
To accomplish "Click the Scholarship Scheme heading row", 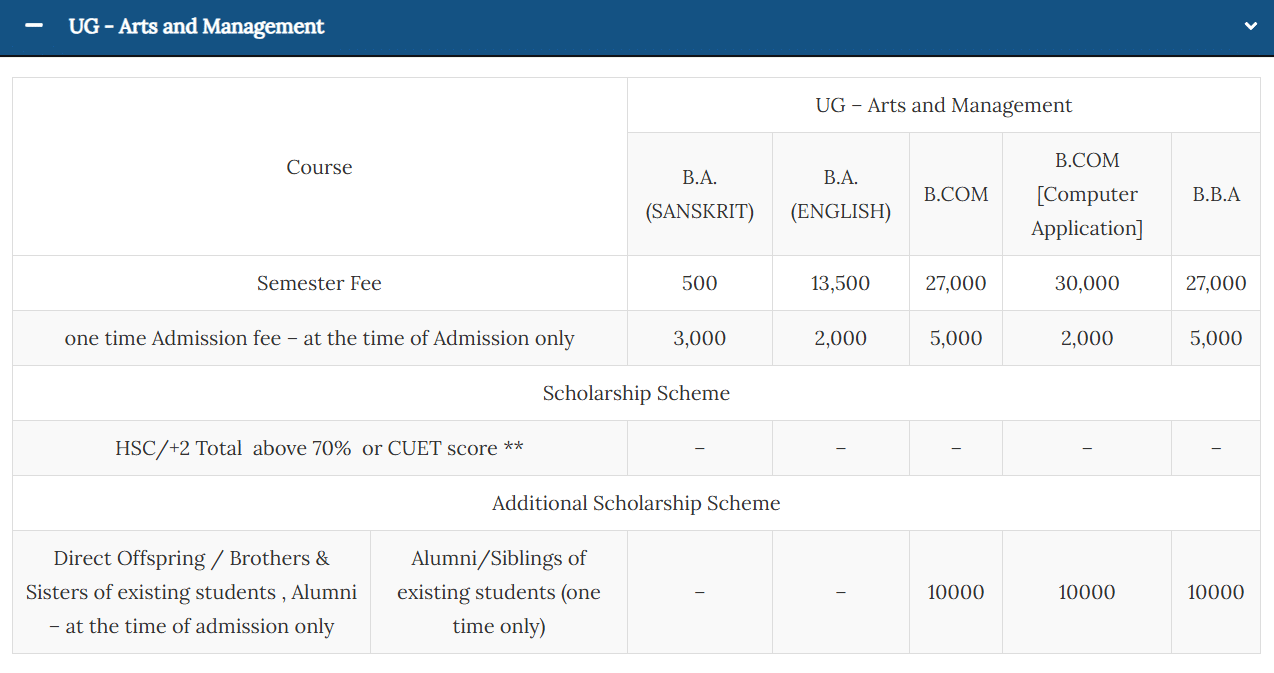I will point(636,393).
